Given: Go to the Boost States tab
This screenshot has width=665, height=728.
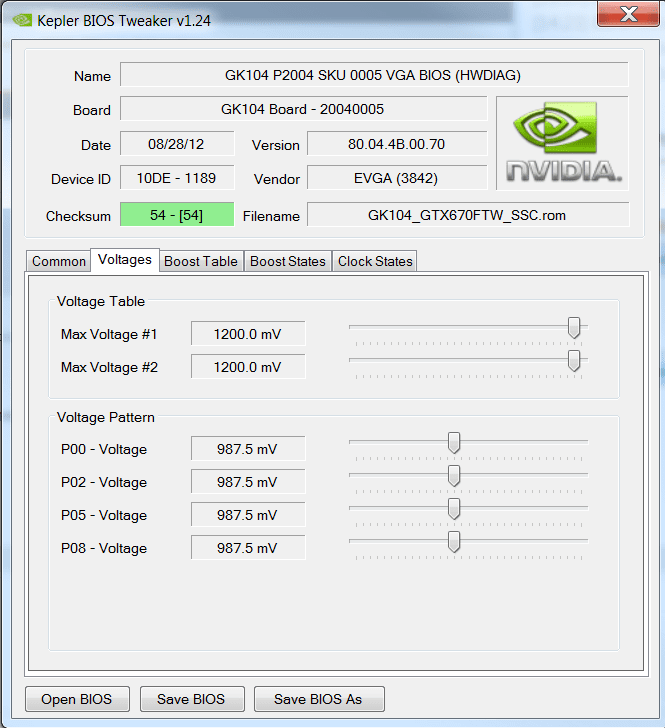Looking at the screenshot, I should [x=288, y=261].
